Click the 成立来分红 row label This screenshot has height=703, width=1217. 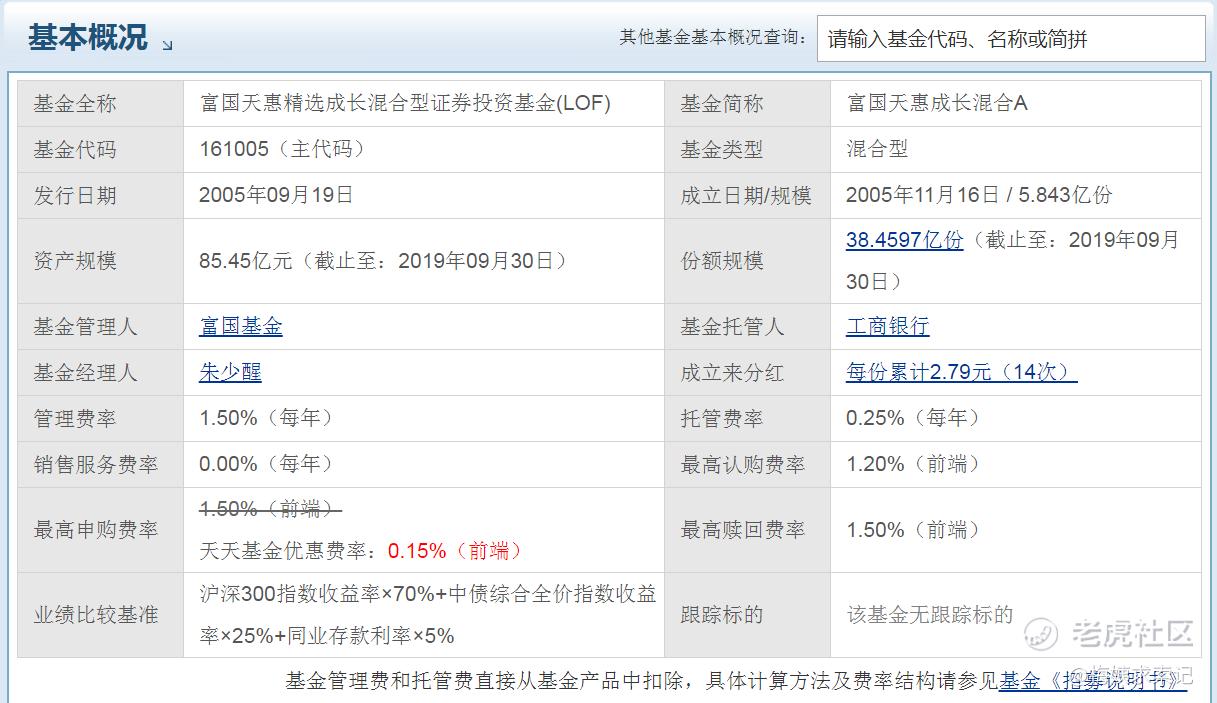[732, 372]
